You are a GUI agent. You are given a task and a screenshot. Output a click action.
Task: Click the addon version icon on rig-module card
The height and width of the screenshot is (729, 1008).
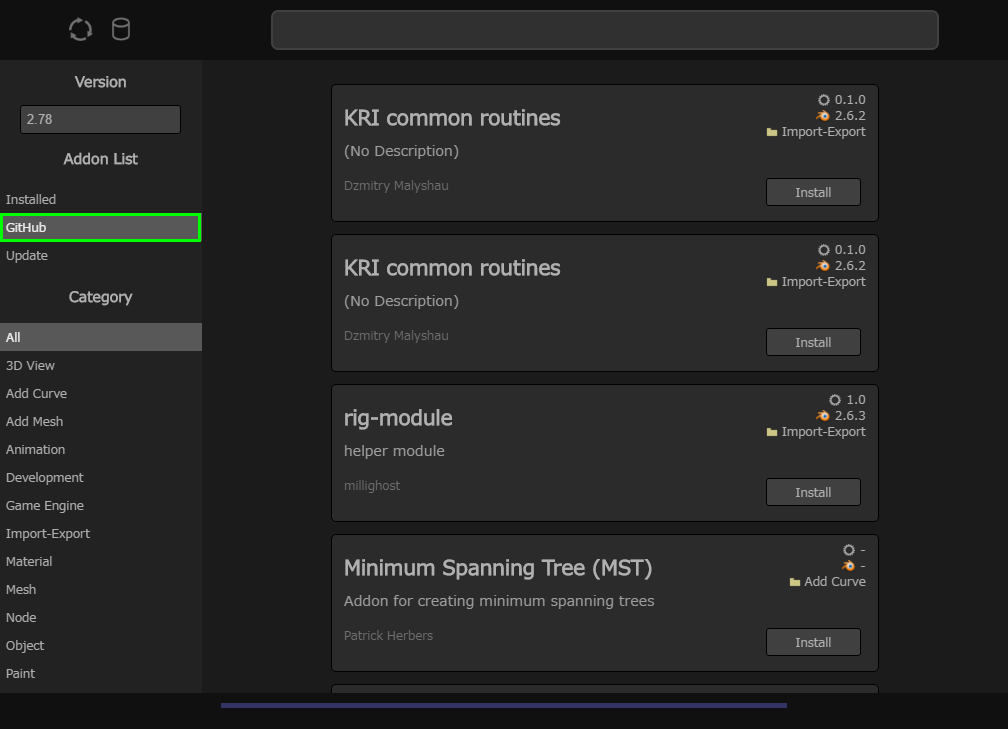pos(834,400)
